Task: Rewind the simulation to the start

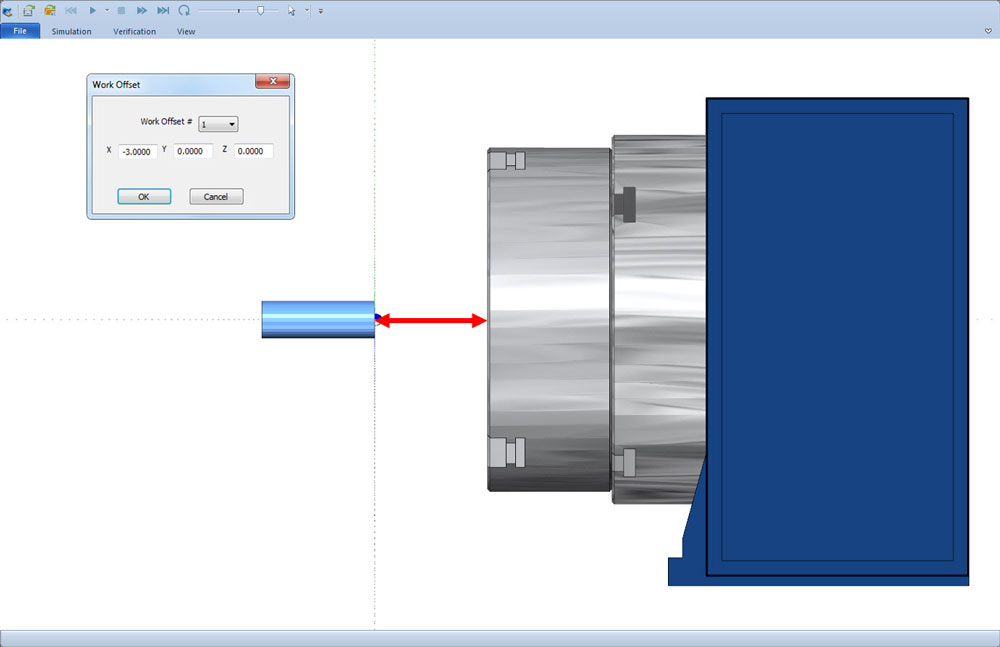Action: [71, 11]
